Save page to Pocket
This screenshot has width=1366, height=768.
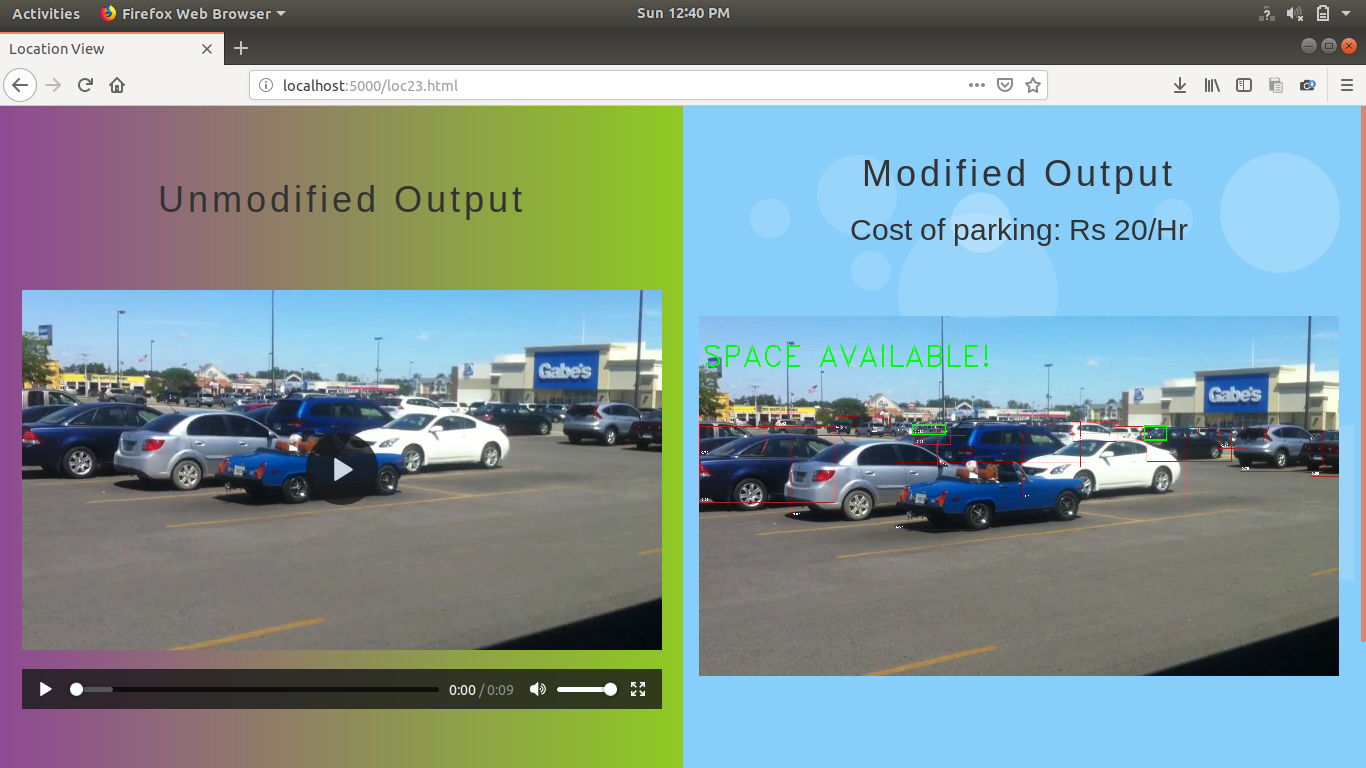click(x=1005, y=85)
